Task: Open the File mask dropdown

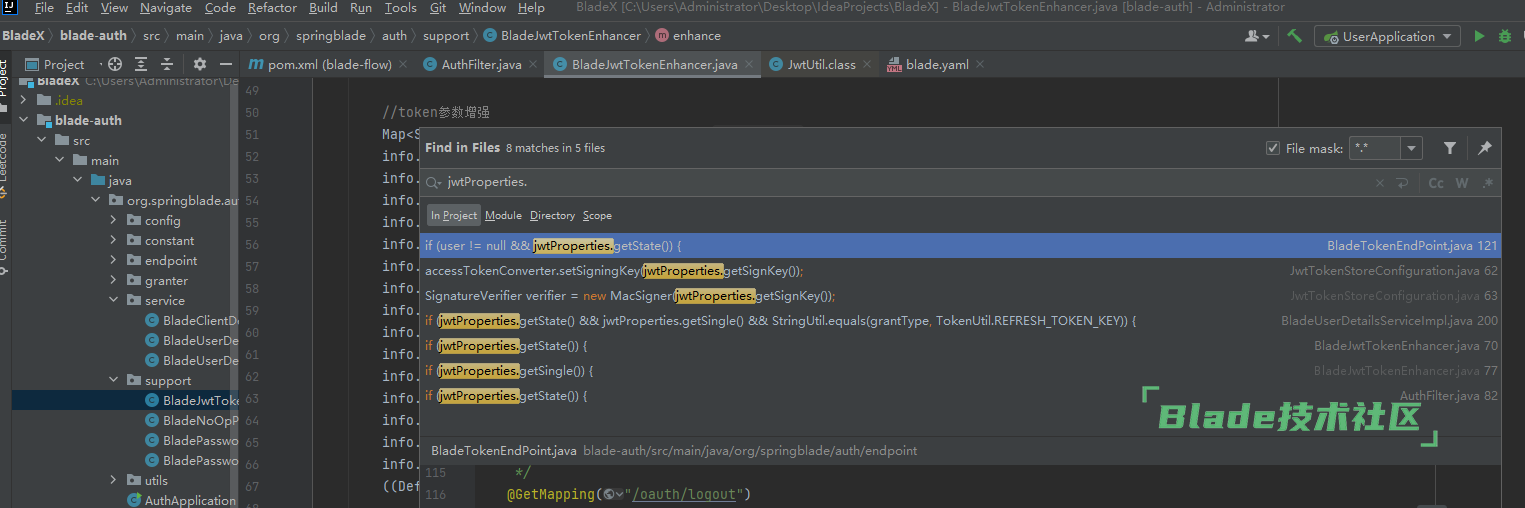Action: point(1411,148)
